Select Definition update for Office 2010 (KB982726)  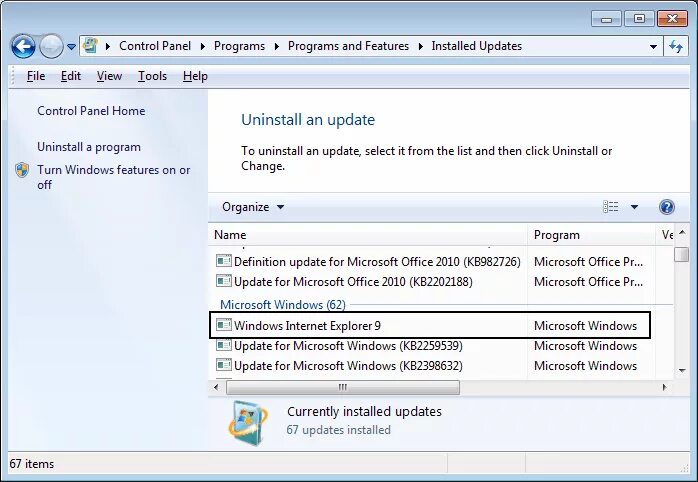377,262
